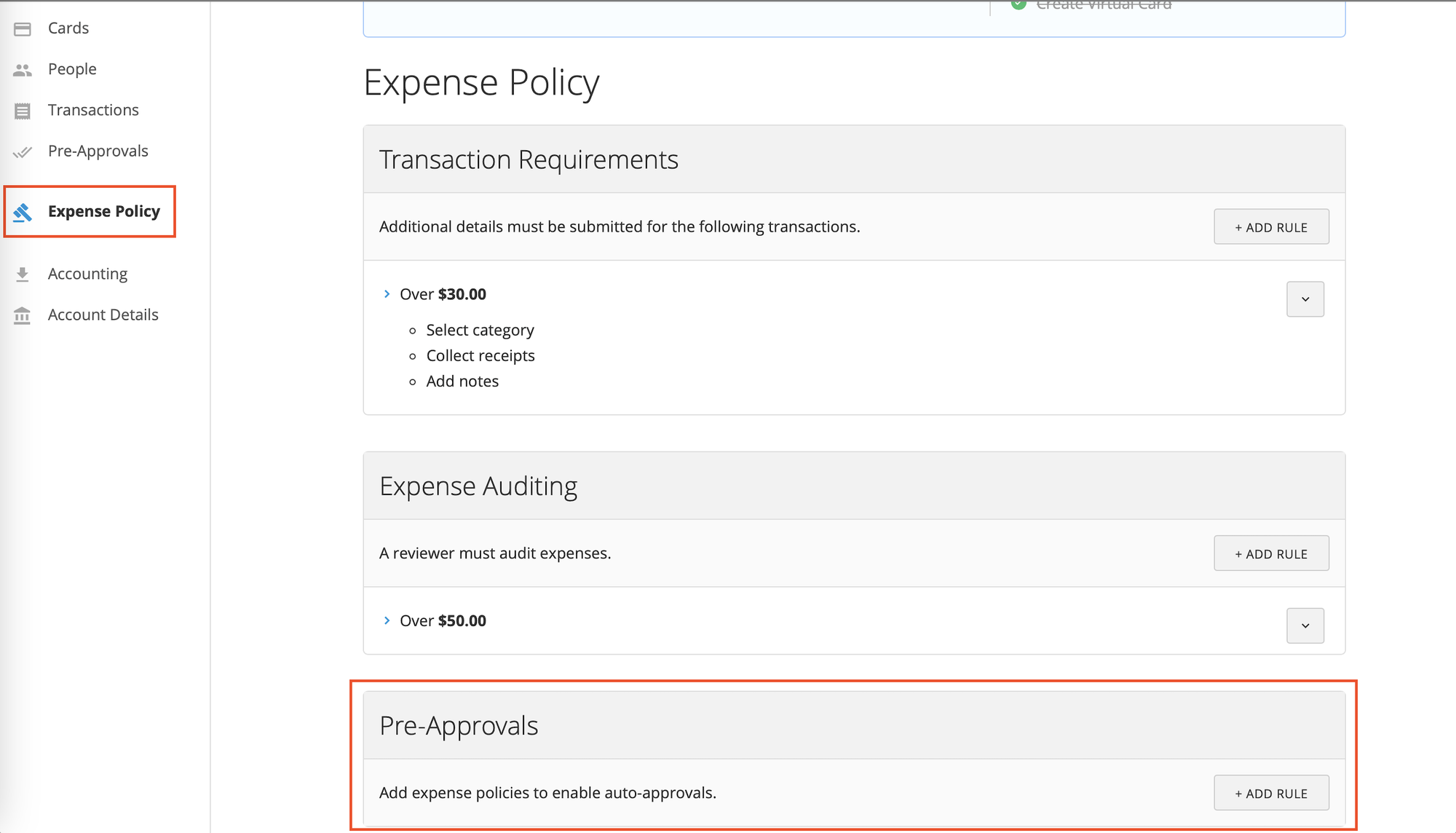
Task: Open the dropdown beside the $50.00 rule
Action: [1305, 625]
